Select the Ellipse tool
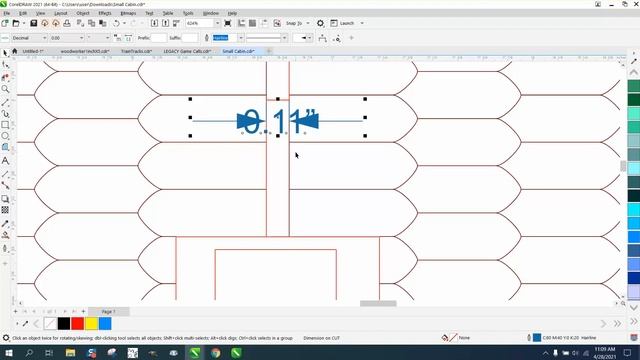This screenshot has height=360, width=640. point(5,136)
